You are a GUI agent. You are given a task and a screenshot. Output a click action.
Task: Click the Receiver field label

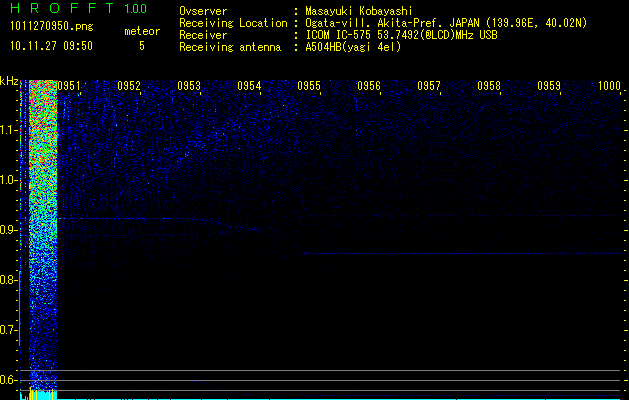tap(203, 35)
